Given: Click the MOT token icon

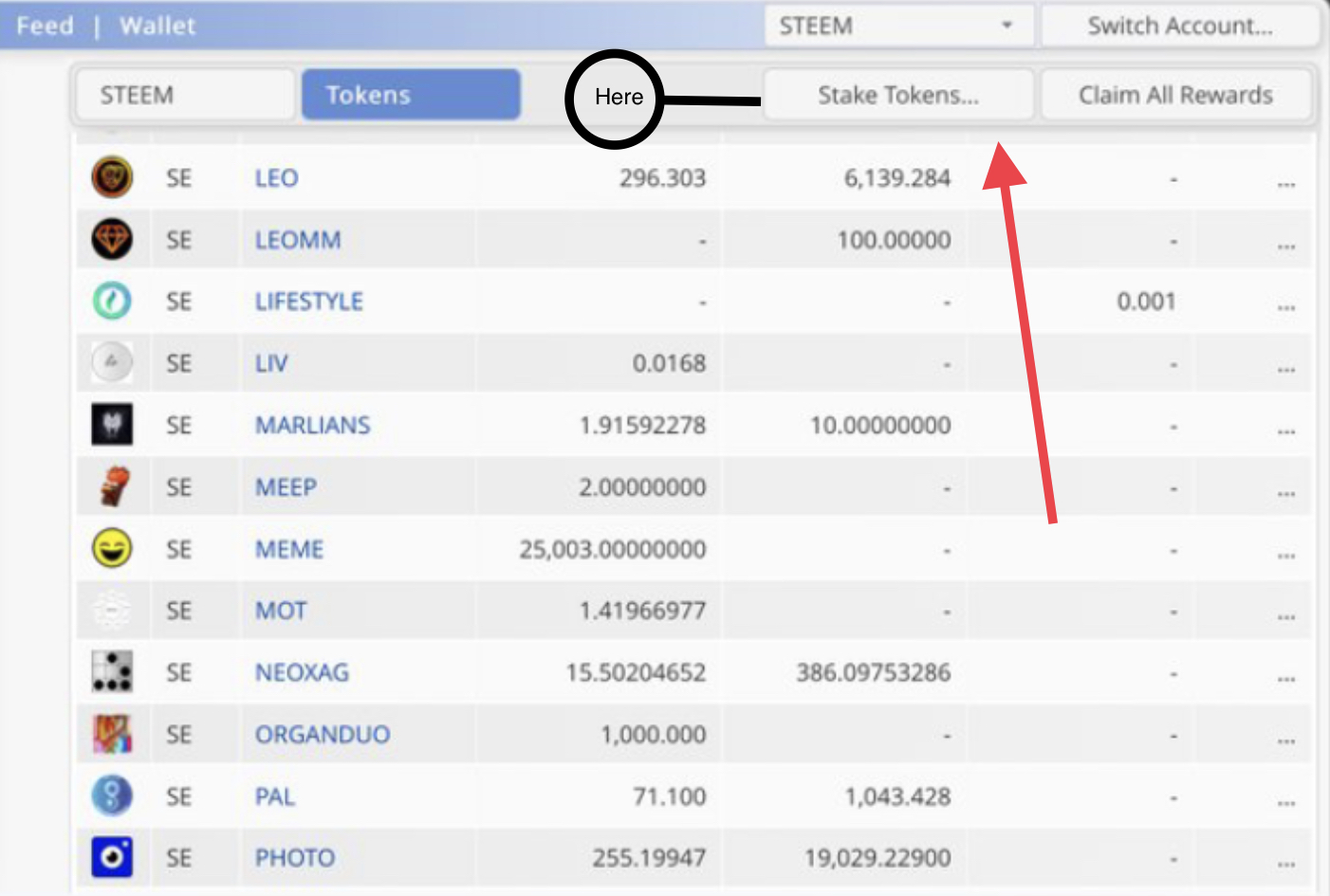Looking at the screenshot, I should 112,610.
